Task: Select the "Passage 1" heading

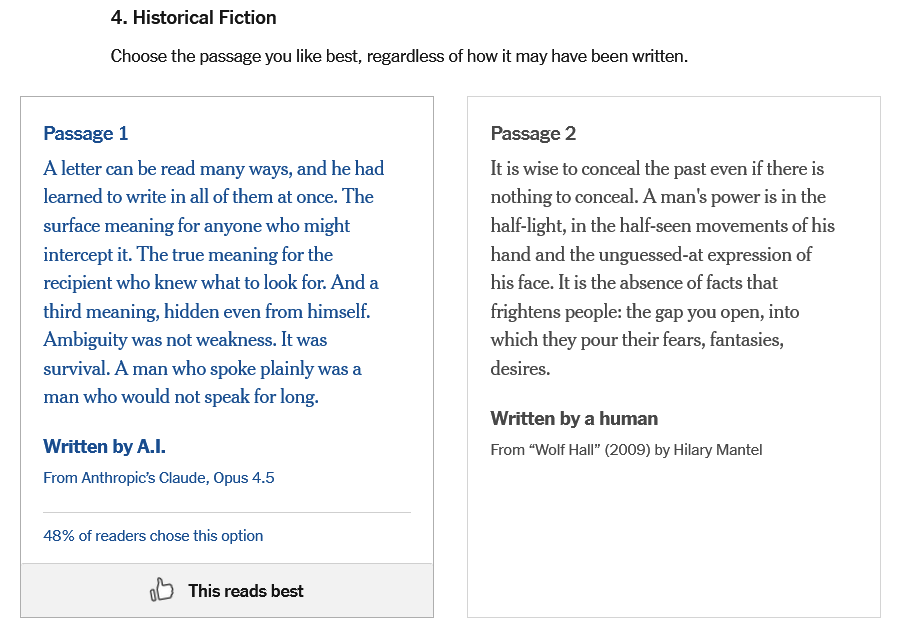Action: point(86,134)
